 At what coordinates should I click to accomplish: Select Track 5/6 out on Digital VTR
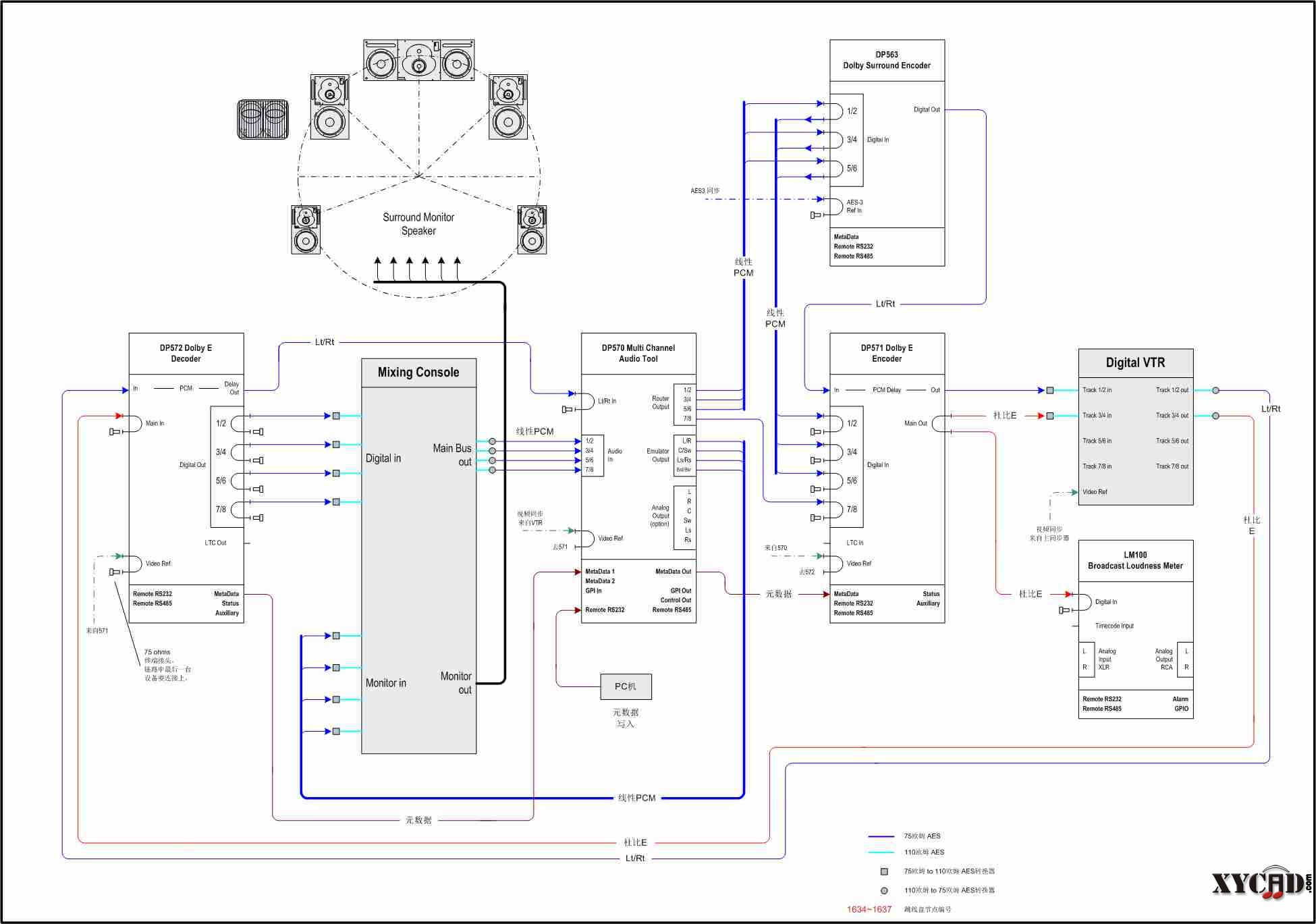coord(1172,441)
